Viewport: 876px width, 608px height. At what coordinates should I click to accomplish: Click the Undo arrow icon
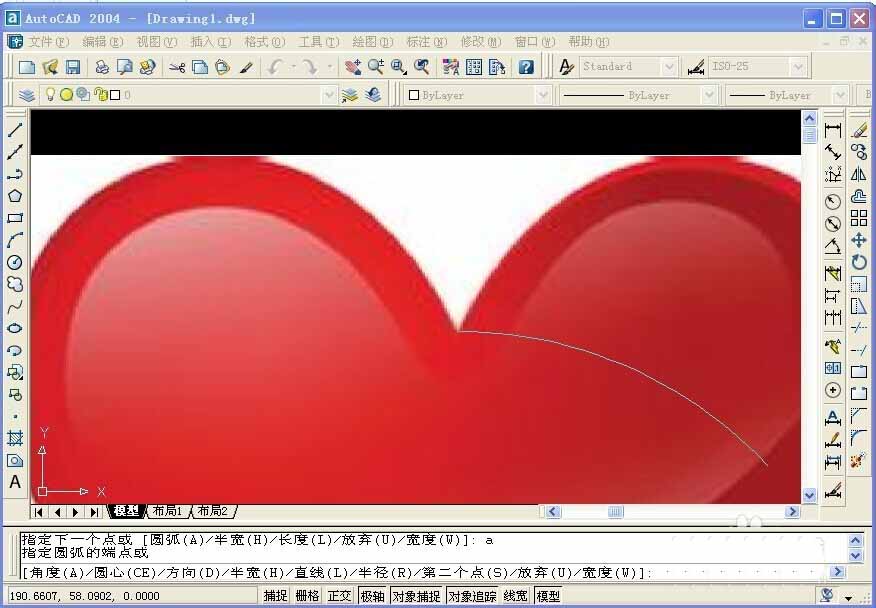click(274, 67)
